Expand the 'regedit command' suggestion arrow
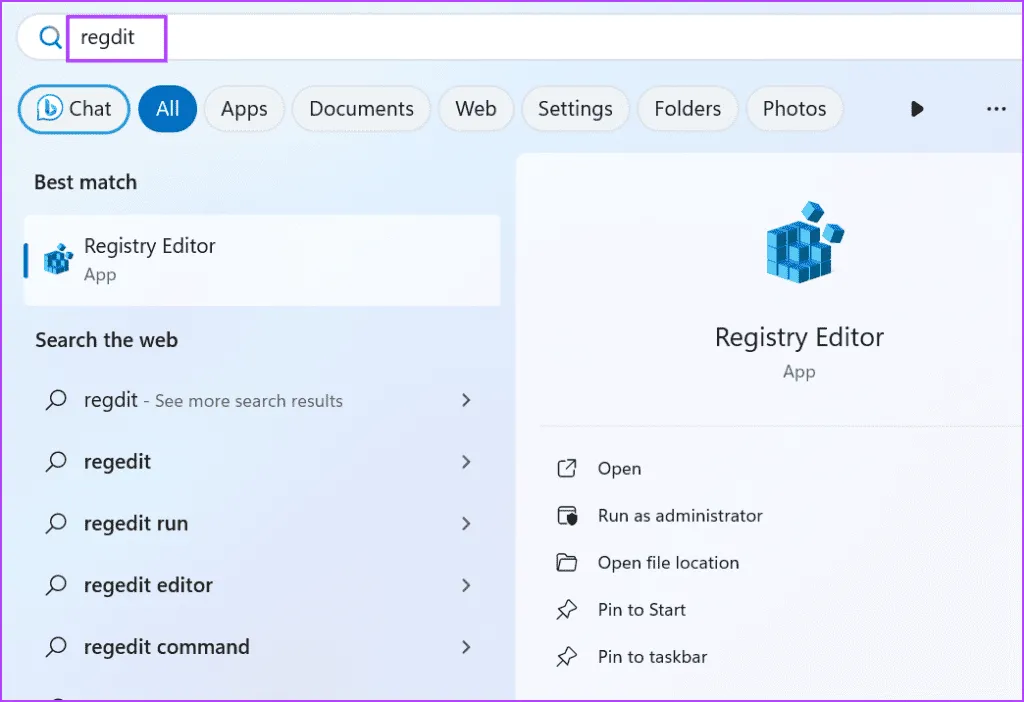 [x=465, y=647]
